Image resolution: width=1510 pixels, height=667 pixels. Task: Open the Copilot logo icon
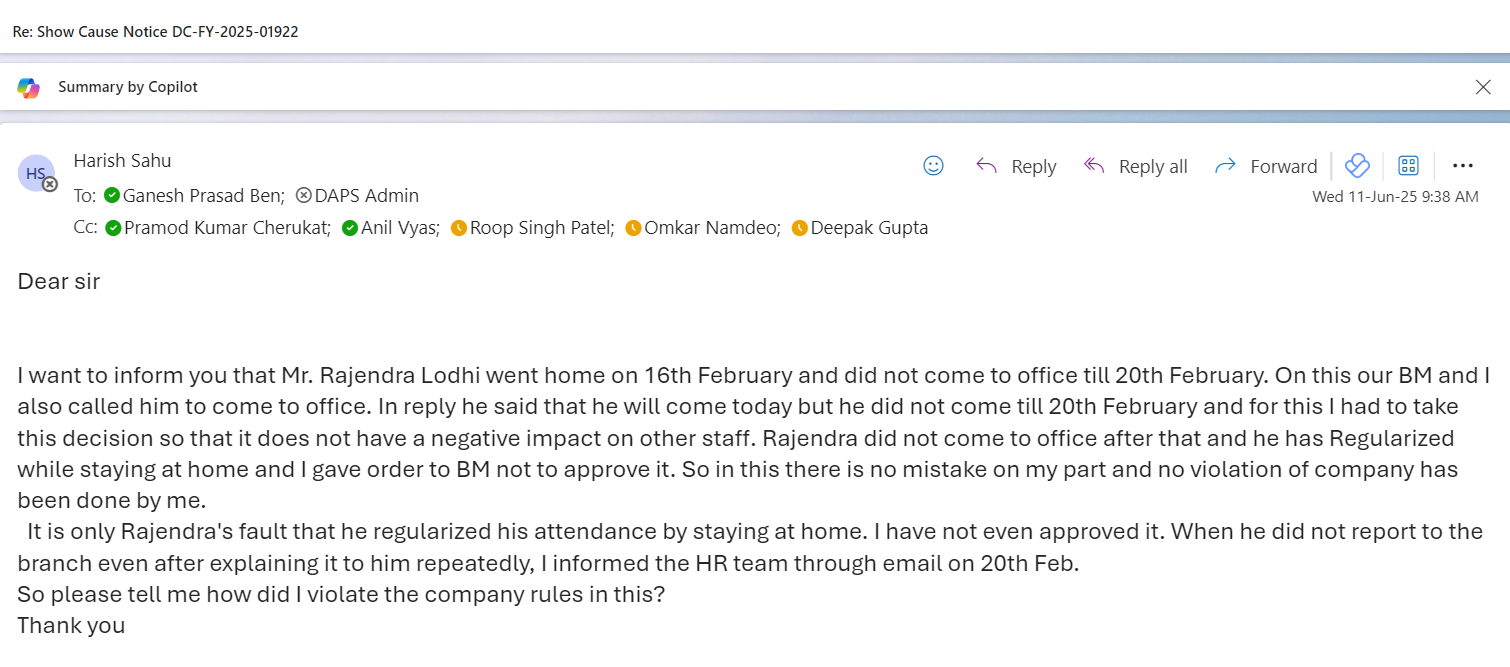click(x=28, y=88)
